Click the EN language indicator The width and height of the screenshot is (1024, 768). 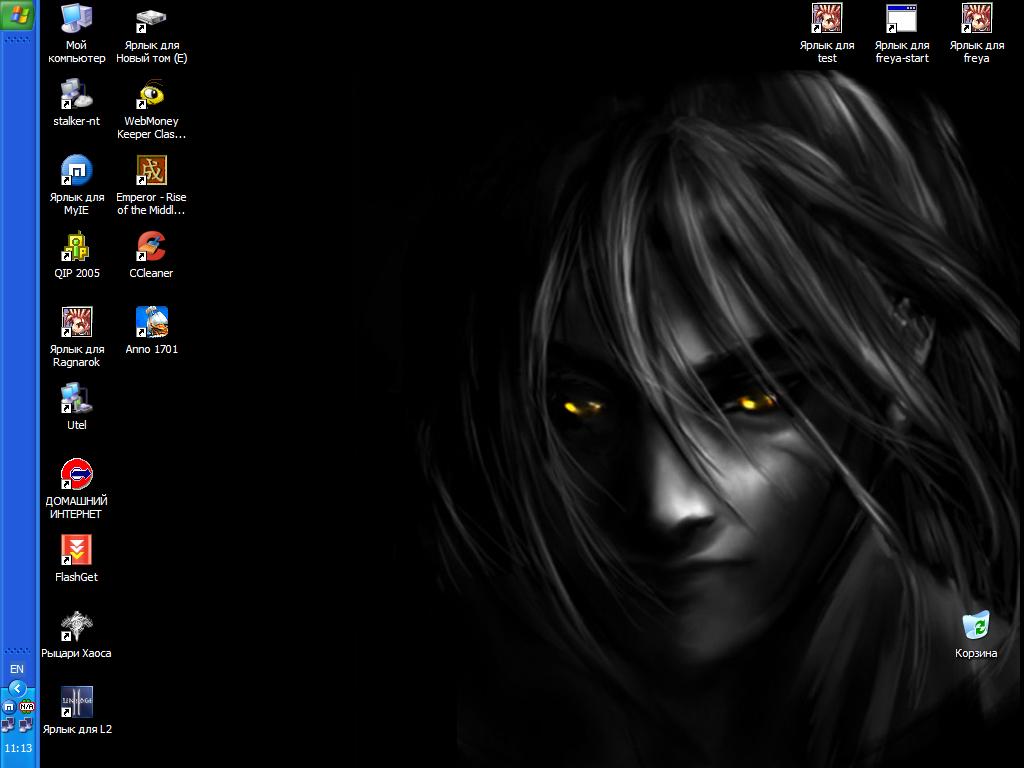[17, 669]
